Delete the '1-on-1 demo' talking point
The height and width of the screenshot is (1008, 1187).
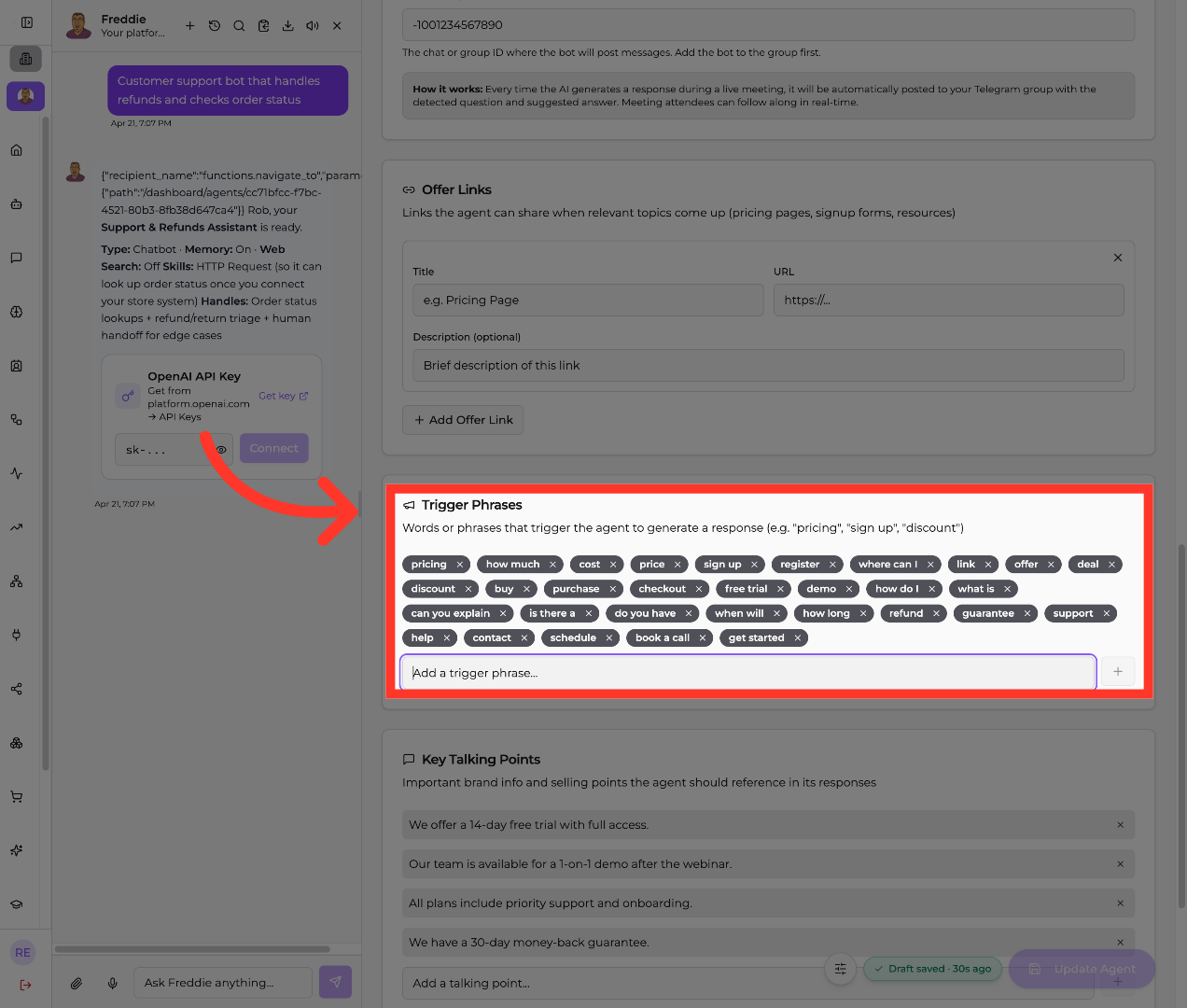(1121, 864)
